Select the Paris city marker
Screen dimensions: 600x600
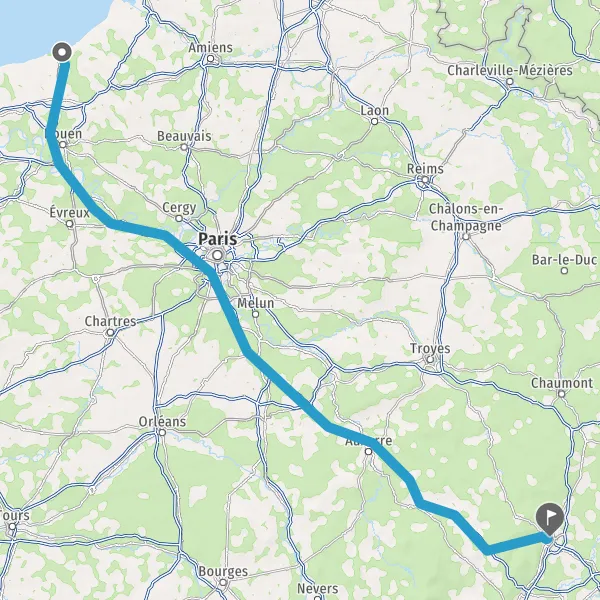[218, 255]
